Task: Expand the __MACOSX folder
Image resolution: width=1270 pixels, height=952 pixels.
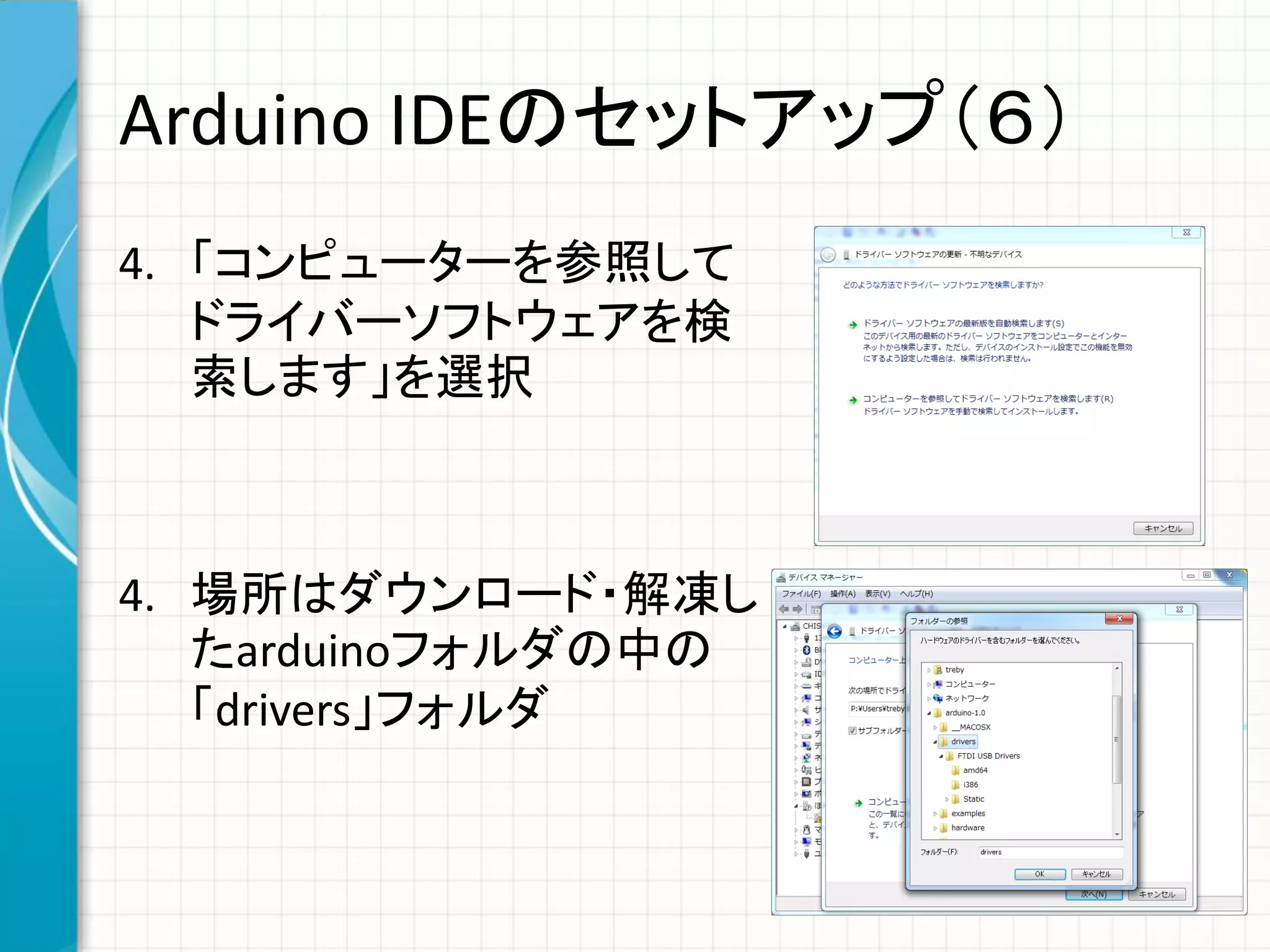Action: pyautogui.click(x=935, y=728)
